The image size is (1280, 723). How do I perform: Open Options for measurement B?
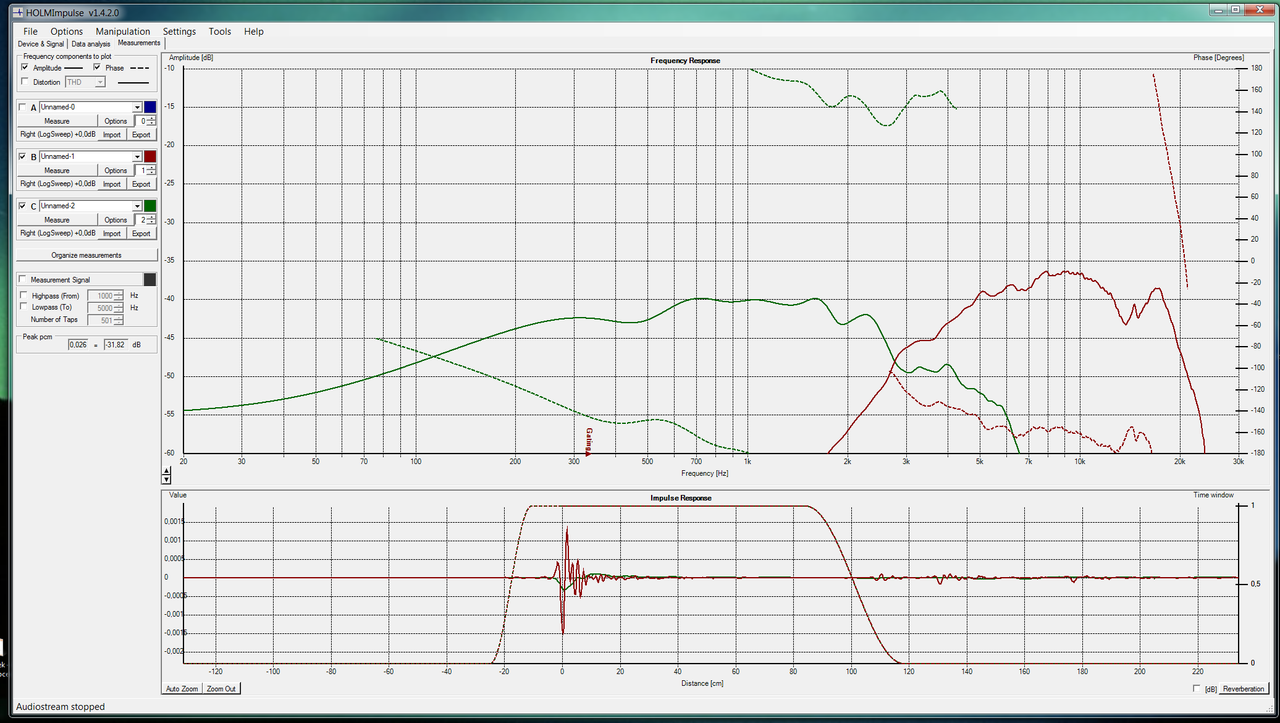click(116, 170)
